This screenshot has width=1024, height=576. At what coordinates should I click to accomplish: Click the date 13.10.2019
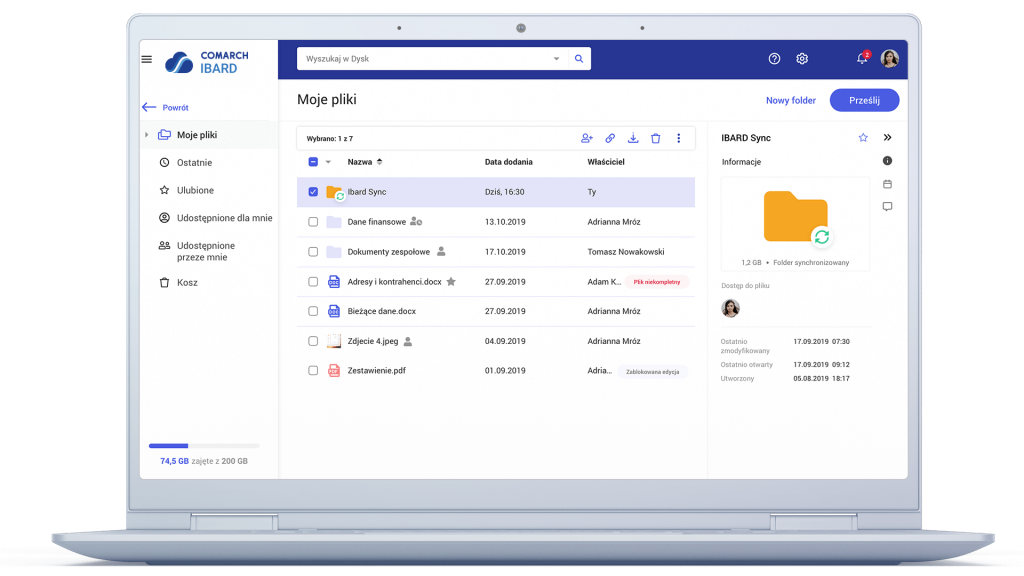[x=505, y=222]
